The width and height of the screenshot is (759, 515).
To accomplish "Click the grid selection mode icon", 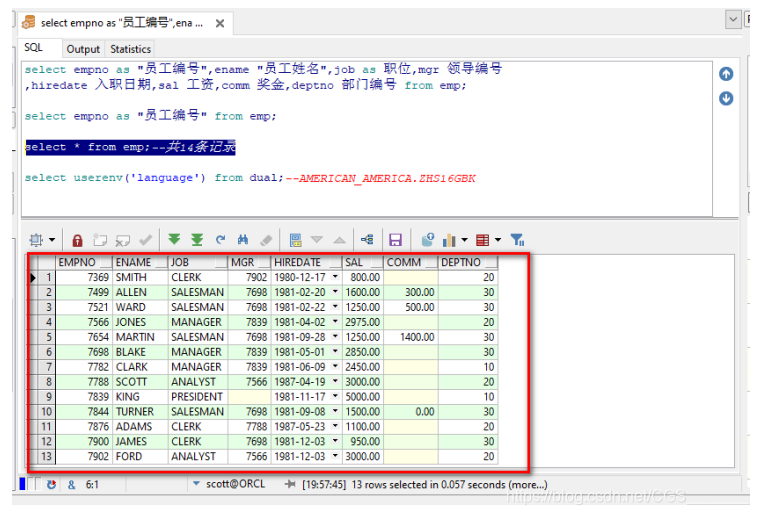I will point(36,240).
